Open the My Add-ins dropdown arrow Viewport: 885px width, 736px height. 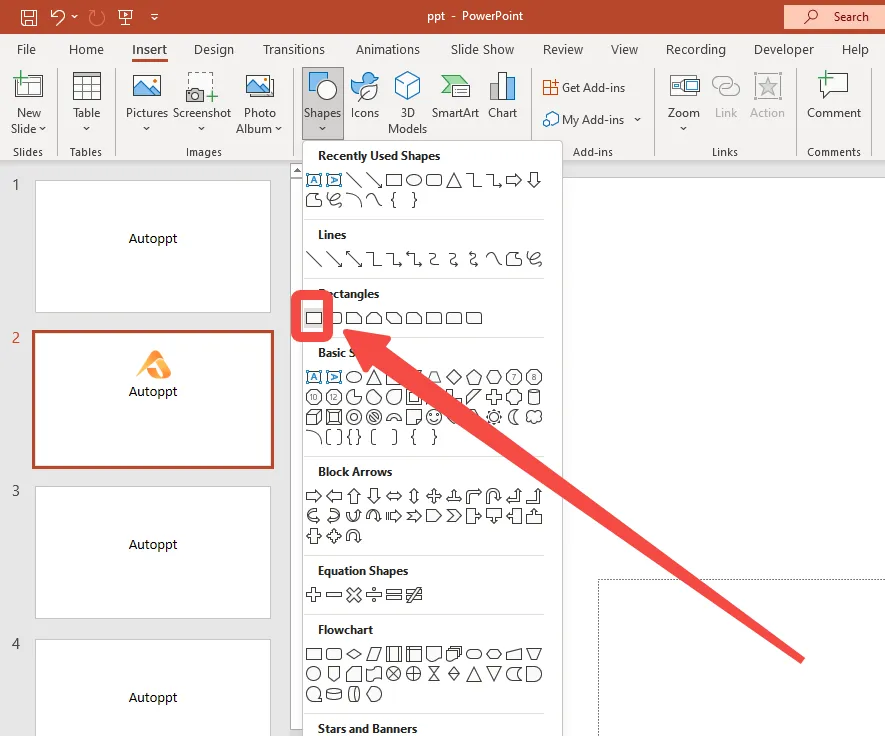click(637, 120)
